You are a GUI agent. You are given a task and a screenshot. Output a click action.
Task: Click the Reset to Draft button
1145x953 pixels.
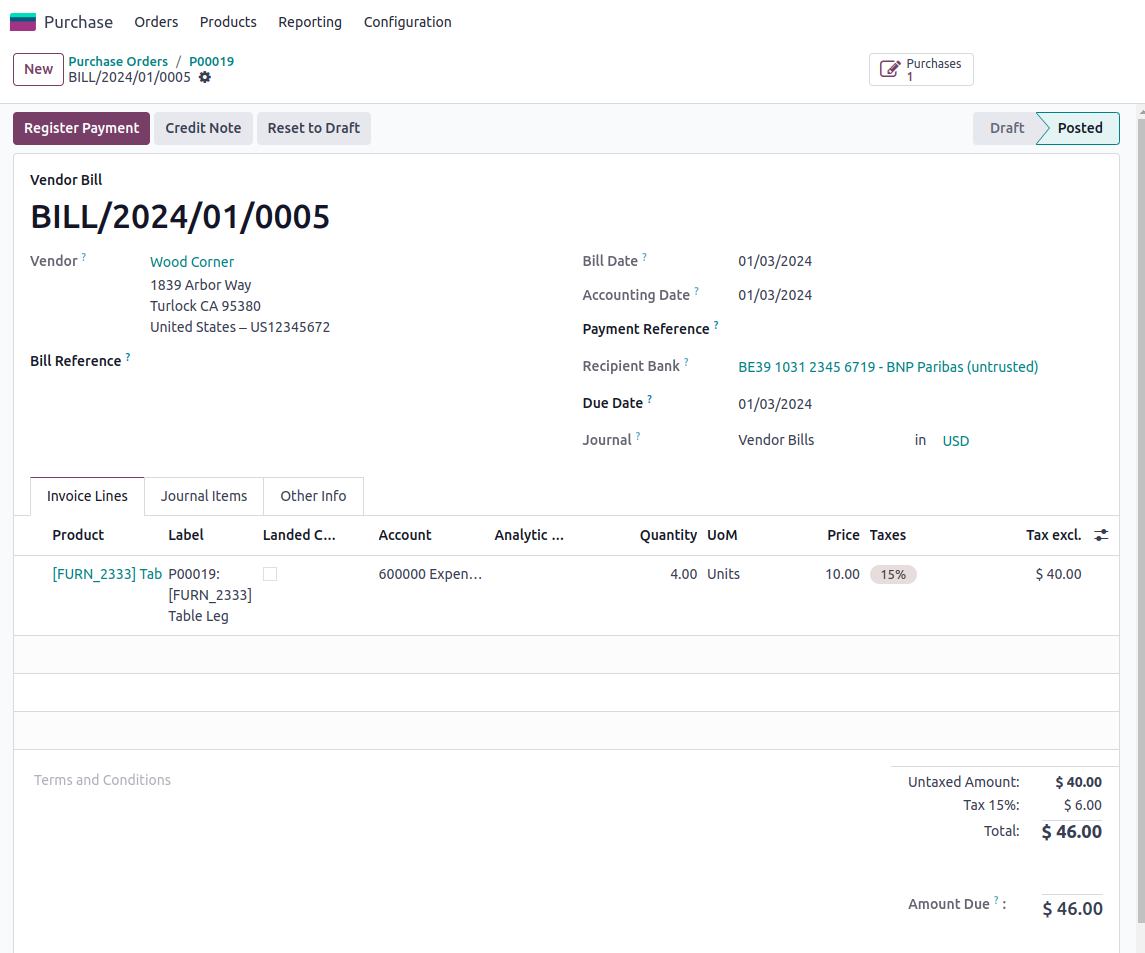pyautogui.click(x=313, y=128)
